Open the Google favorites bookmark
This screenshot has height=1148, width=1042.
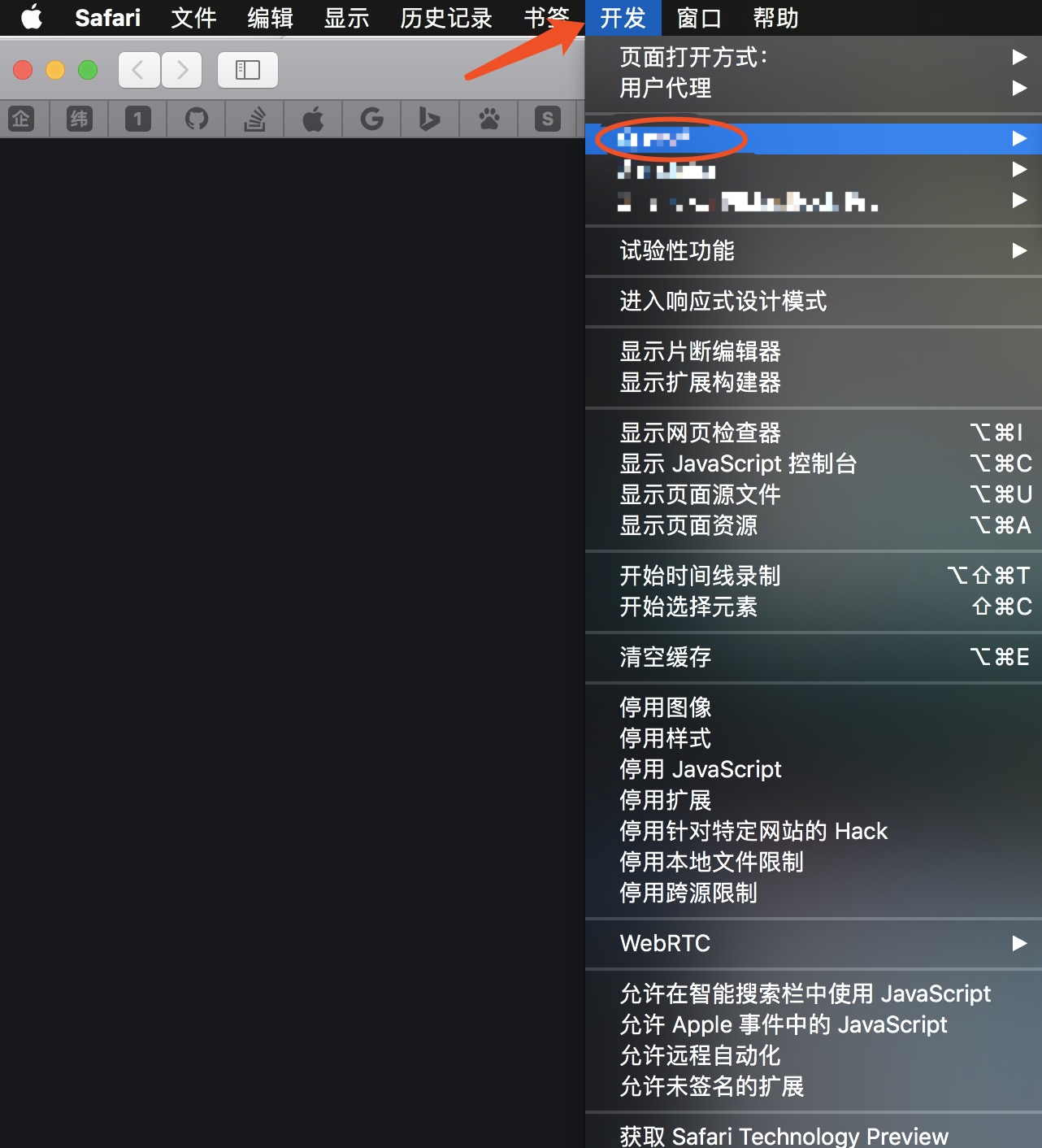(x=372, y=120)
